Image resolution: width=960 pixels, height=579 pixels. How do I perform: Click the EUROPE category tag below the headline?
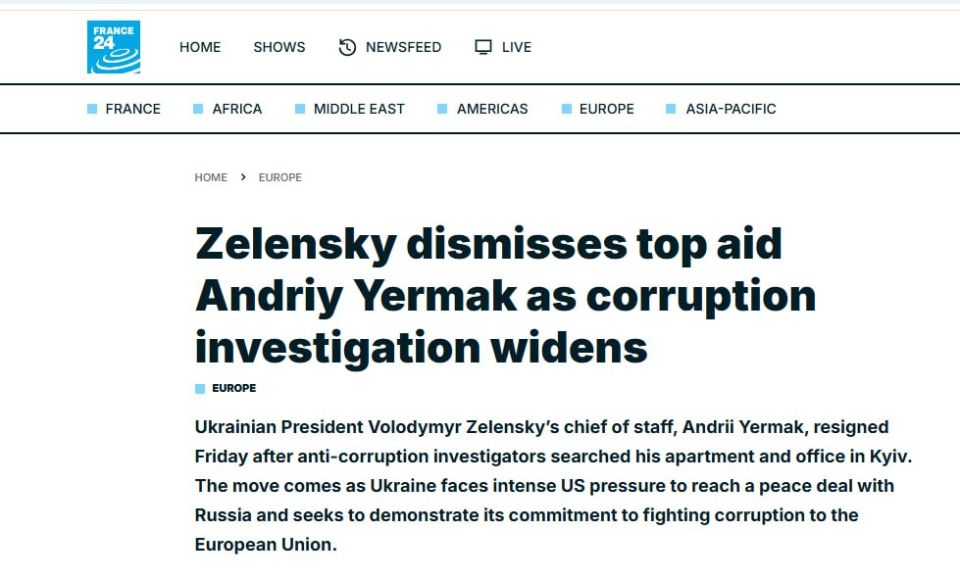233,388
